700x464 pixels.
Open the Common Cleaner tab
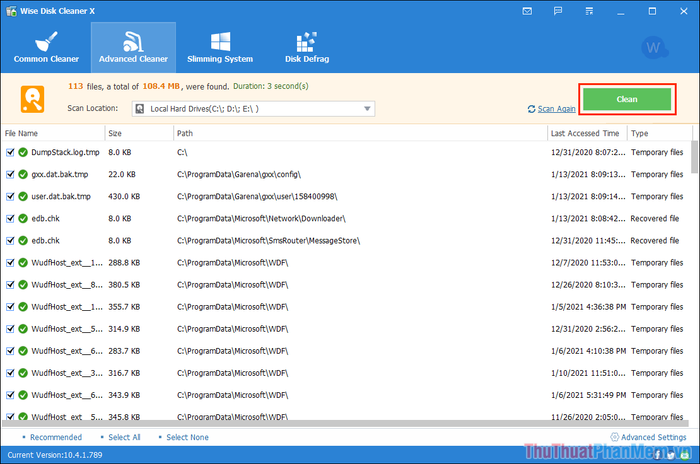(x=46, y=47)
